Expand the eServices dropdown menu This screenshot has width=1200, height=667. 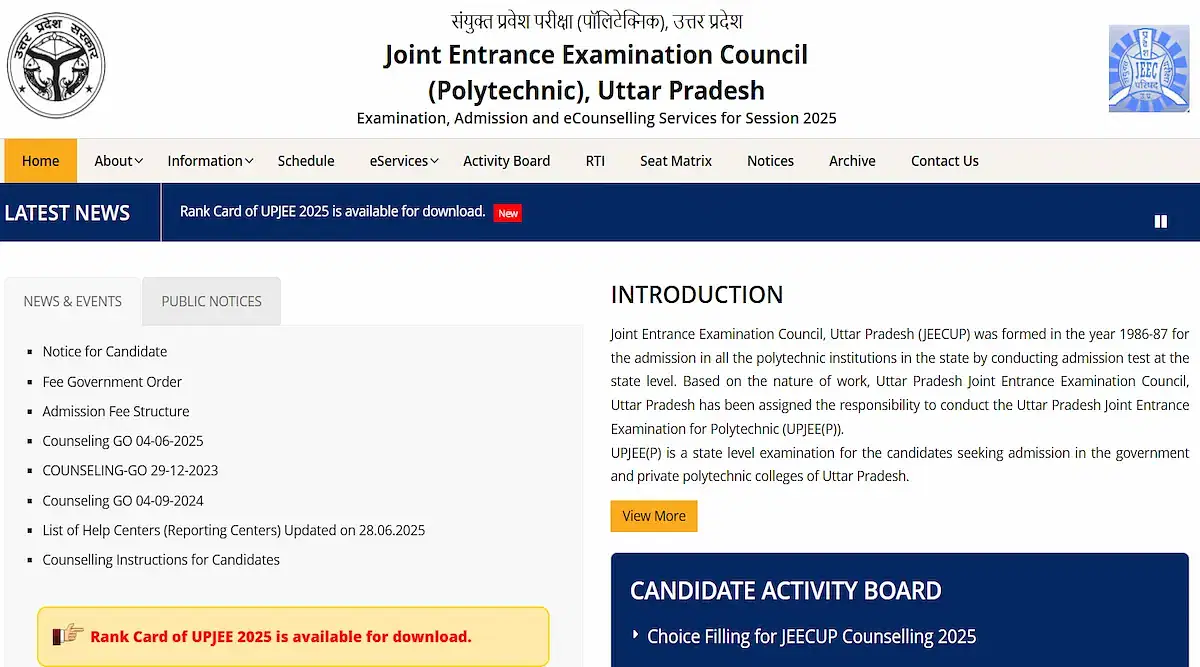pyautogui.click(x=404, y=161)
